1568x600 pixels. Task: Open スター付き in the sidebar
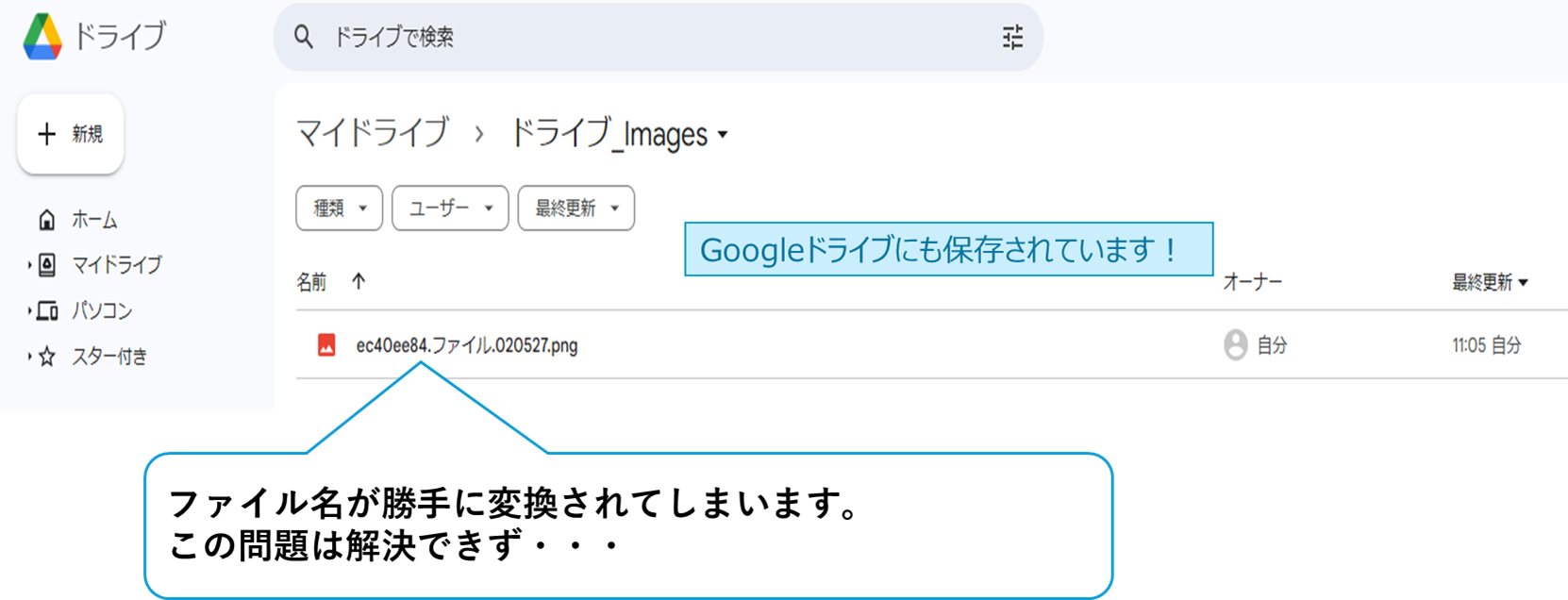click(110, 357)
